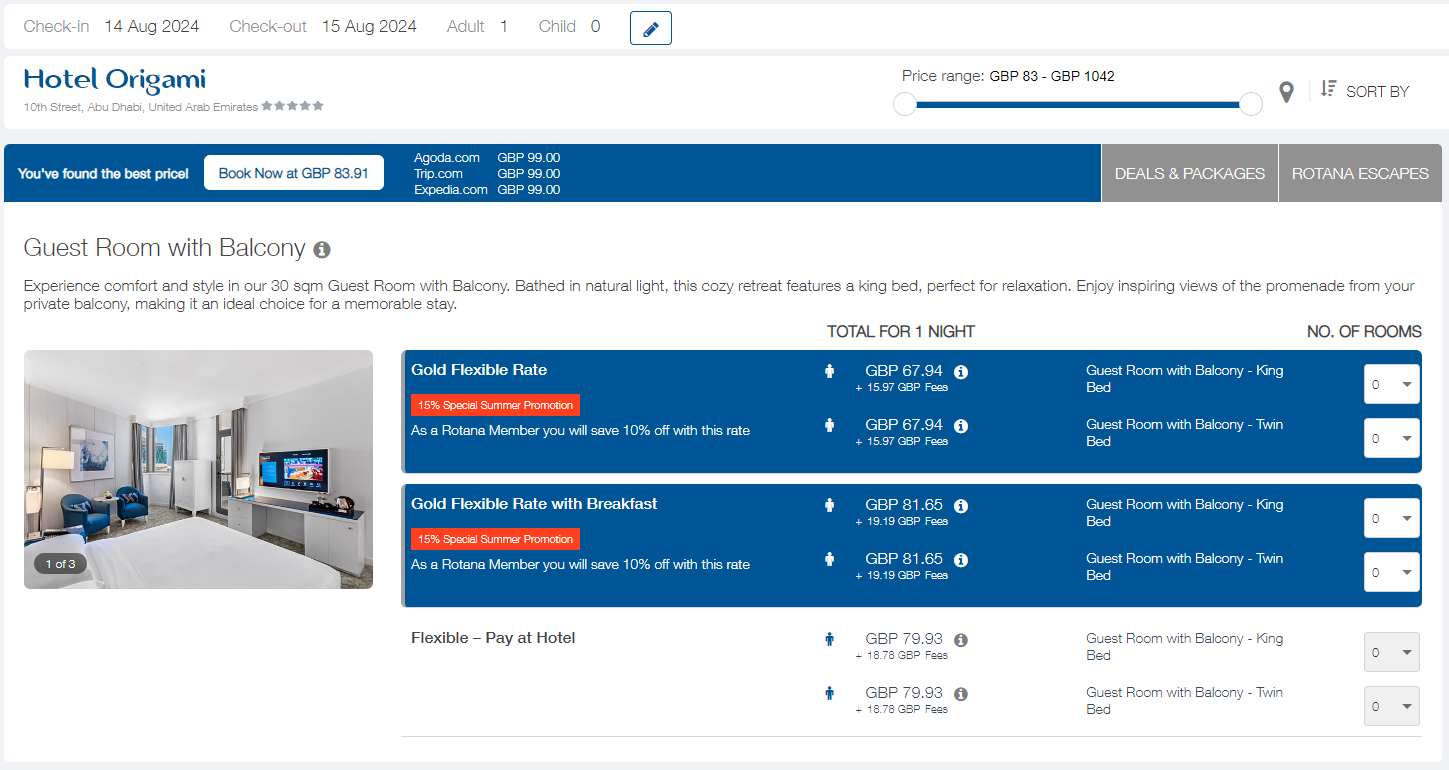The image size is (1449, 770).
Task: Click the person icon on Pay at Hotel Twin Bed row
Action: pyautogui.click(x=829, y=693)
